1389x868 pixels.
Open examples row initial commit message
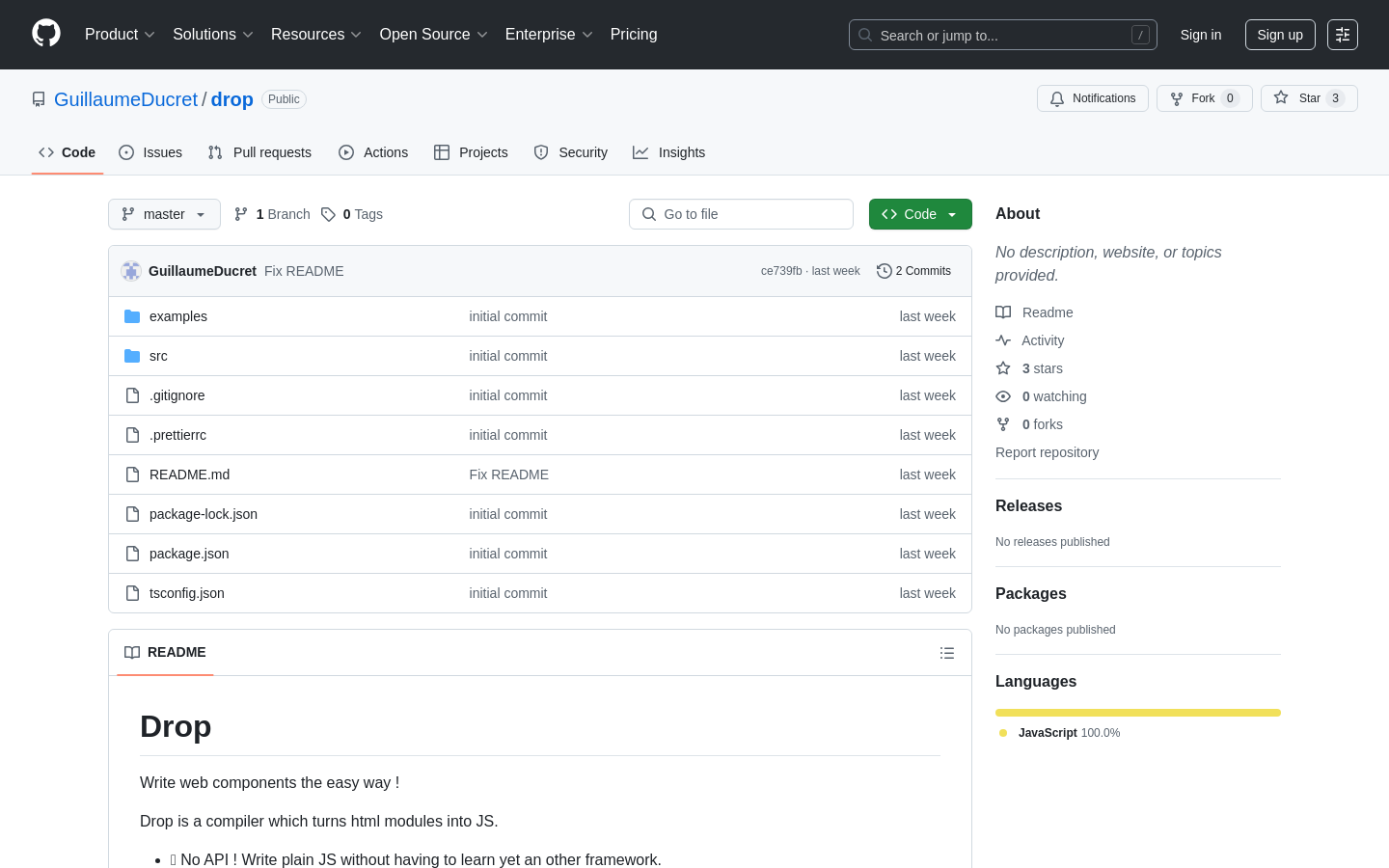(x=507, y=316)
